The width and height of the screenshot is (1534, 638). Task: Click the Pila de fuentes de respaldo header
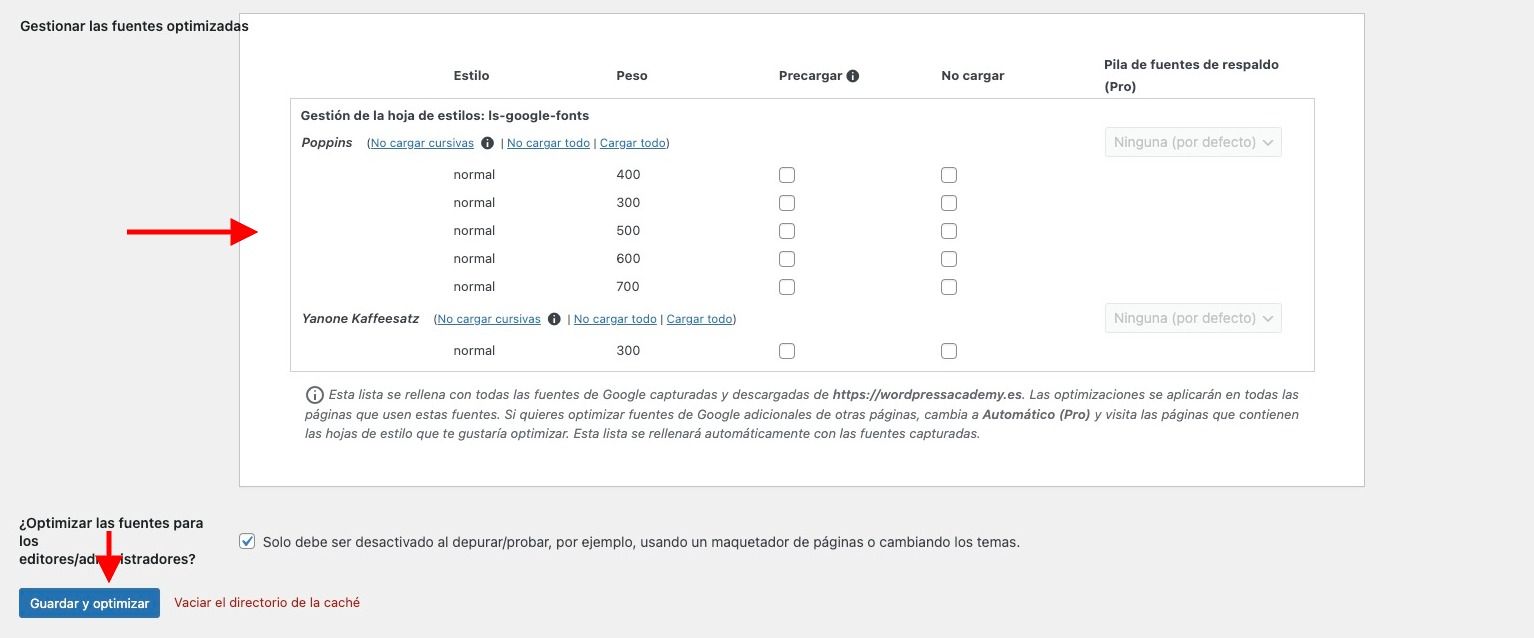click(x=1191, y=75)
